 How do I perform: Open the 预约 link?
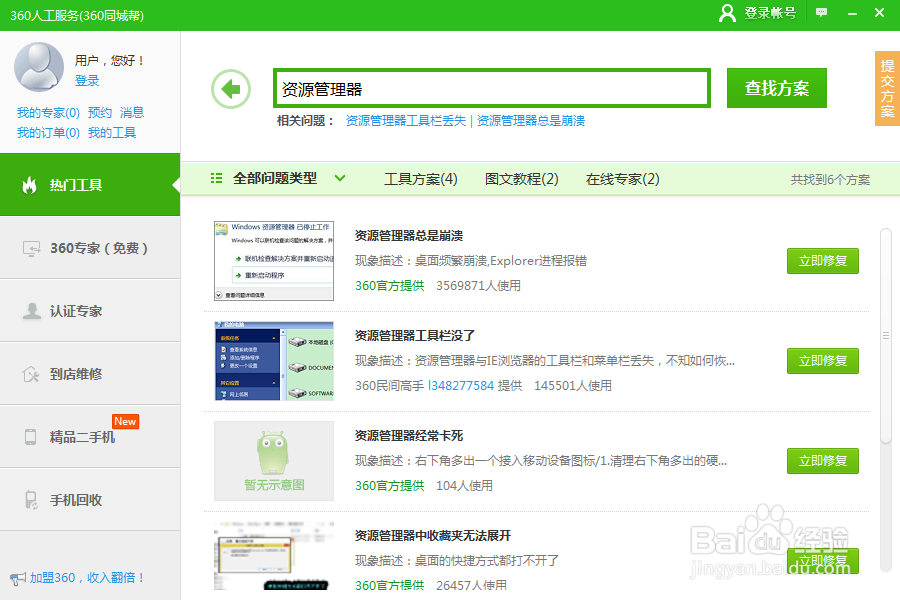(x=100, y=113)
